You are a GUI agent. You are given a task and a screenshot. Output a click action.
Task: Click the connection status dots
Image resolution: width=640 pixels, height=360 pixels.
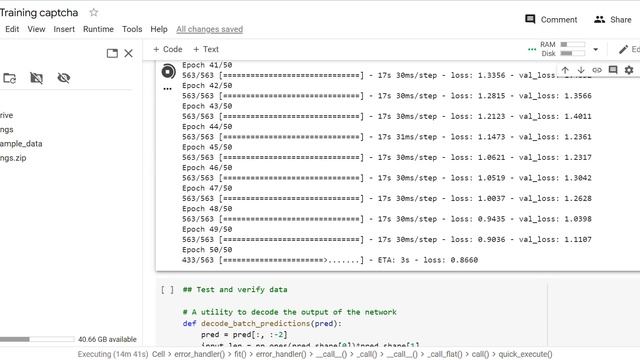(x=532, y=49)
